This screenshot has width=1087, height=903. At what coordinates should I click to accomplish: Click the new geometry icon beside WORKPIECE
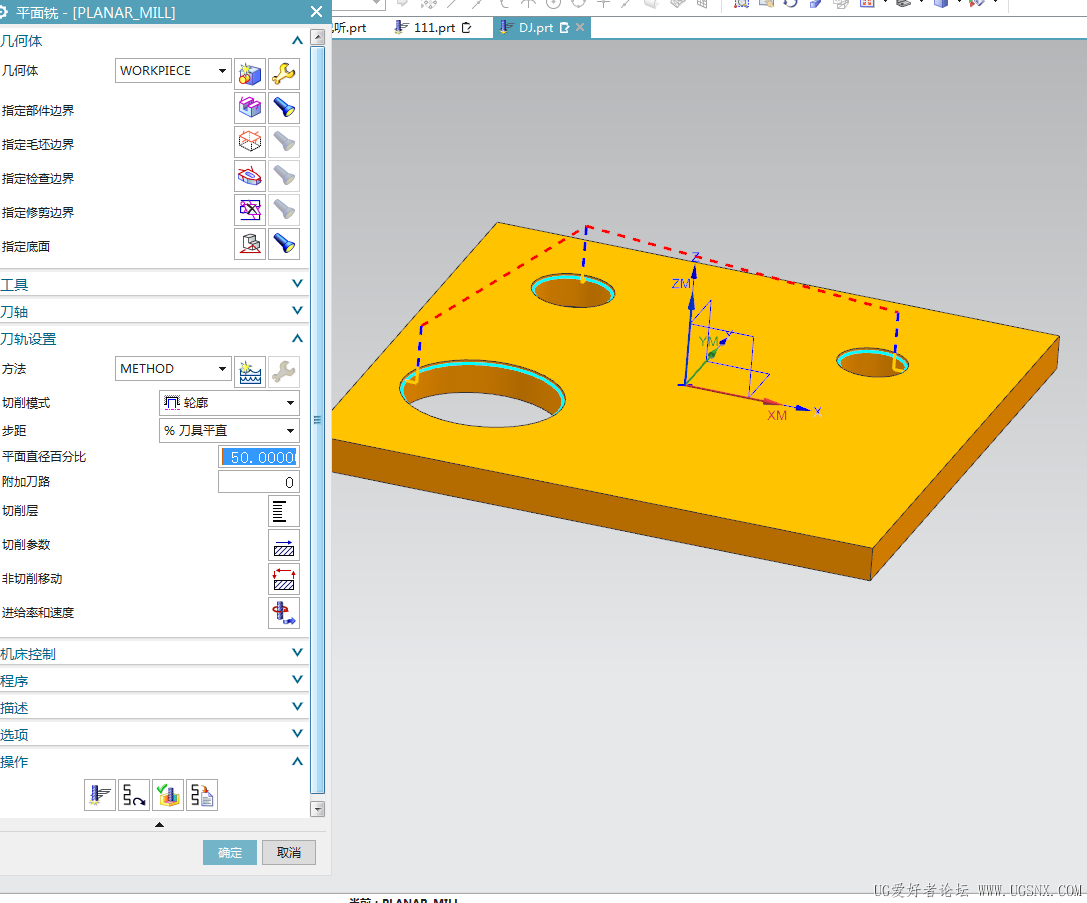click(x=250, y=73)
